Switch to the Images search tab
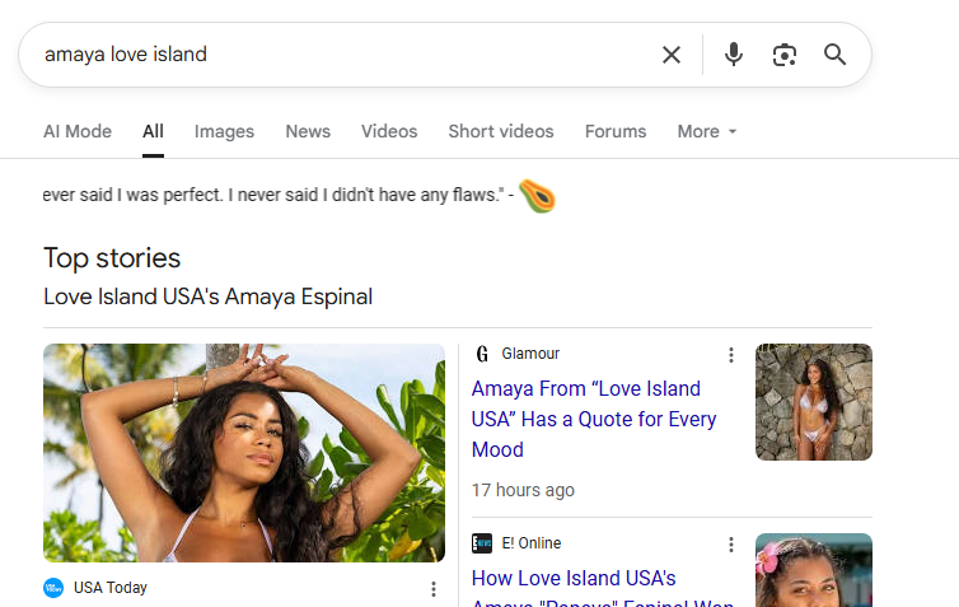959x607 pixels. click(x=224, y=131)
